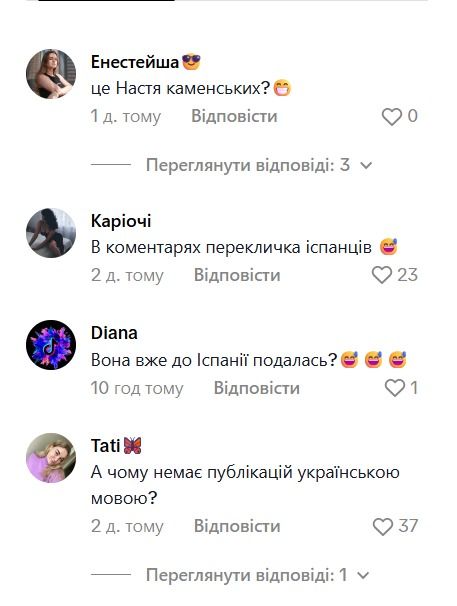Open username Каріочі profile link
Image resolution: width=457 pixels, height=606 pixels.
[x=121, y=221]
